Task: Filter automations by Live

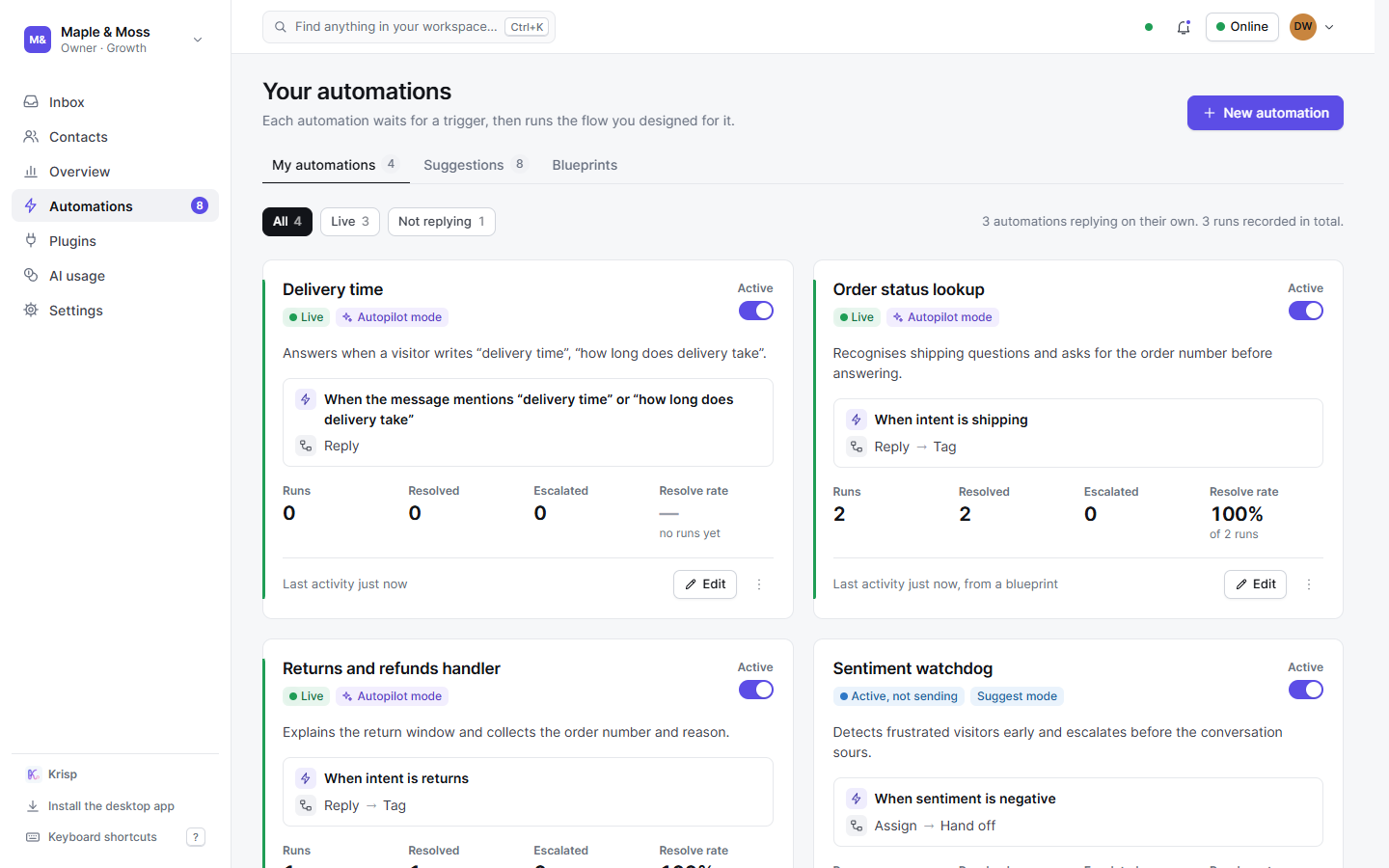Action: [350, 222]
